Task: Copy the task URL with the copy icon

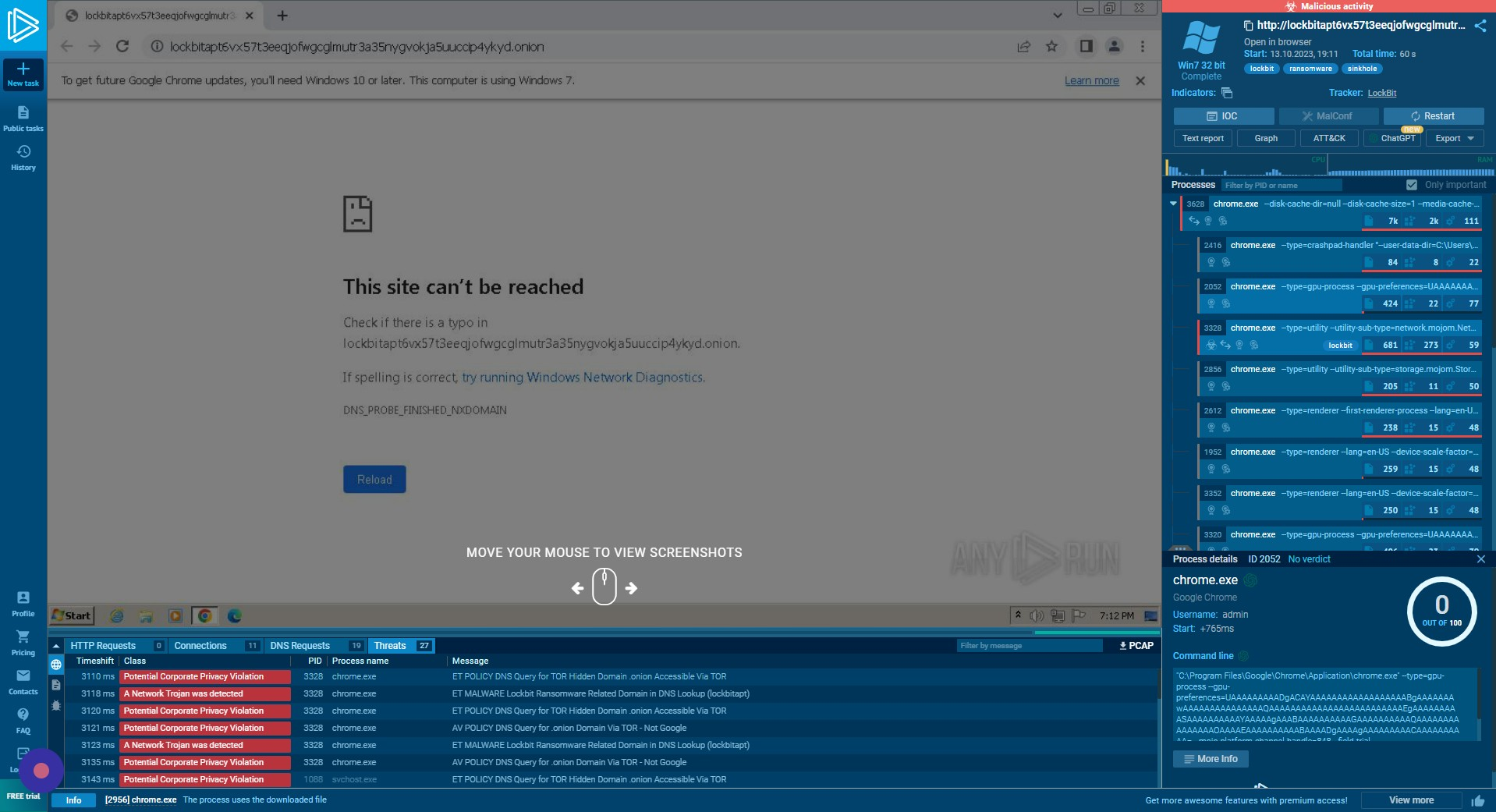Action: point(1248,26)
